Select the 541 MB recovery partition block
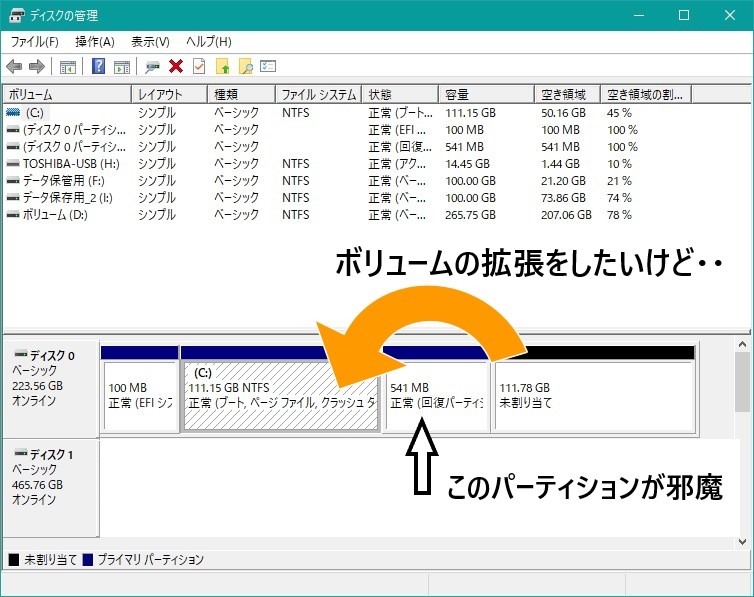The height and width of the screenshot is (597, 754). (437, 389)
